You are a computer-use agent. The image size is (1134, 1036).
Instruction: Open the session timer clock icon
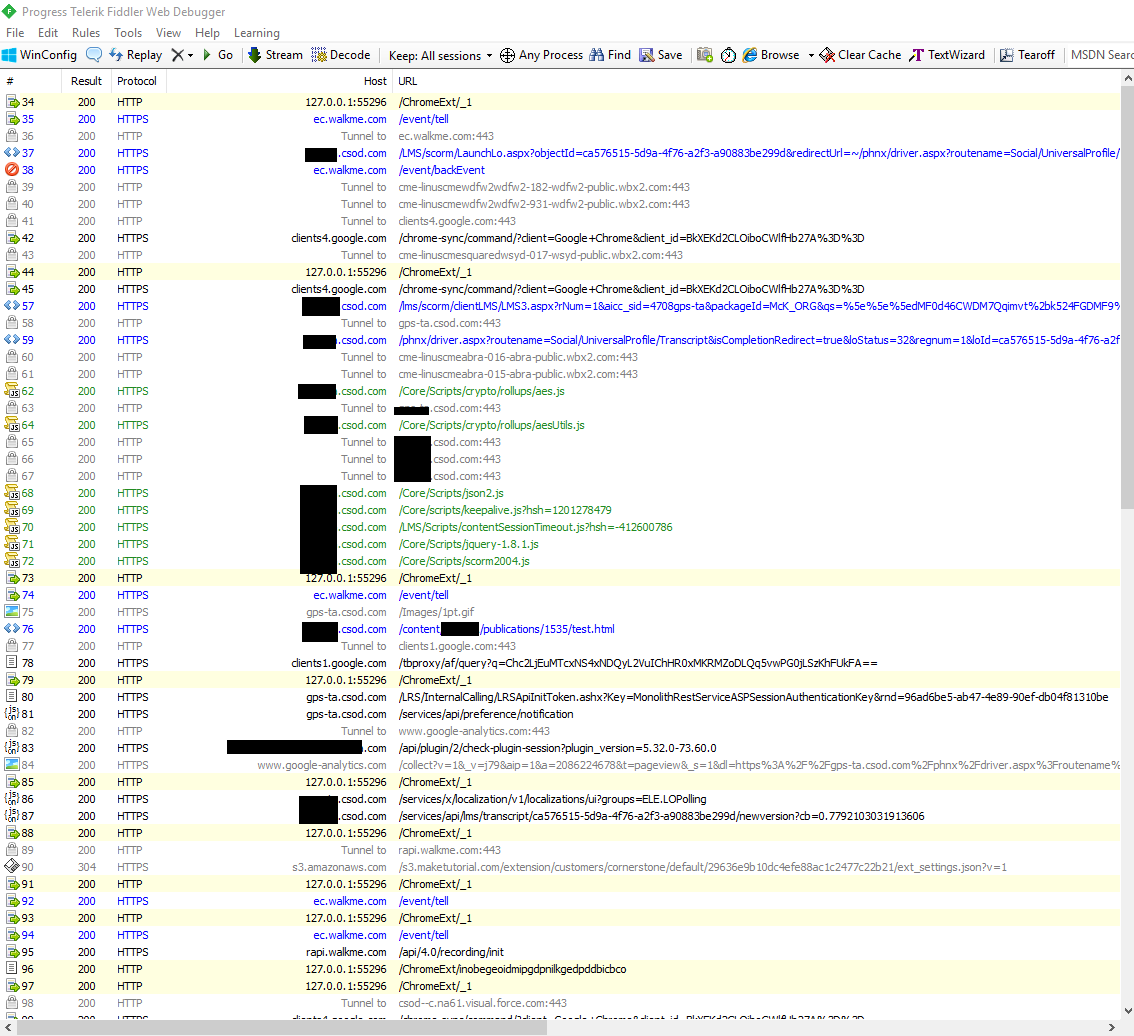click(729, 55)
